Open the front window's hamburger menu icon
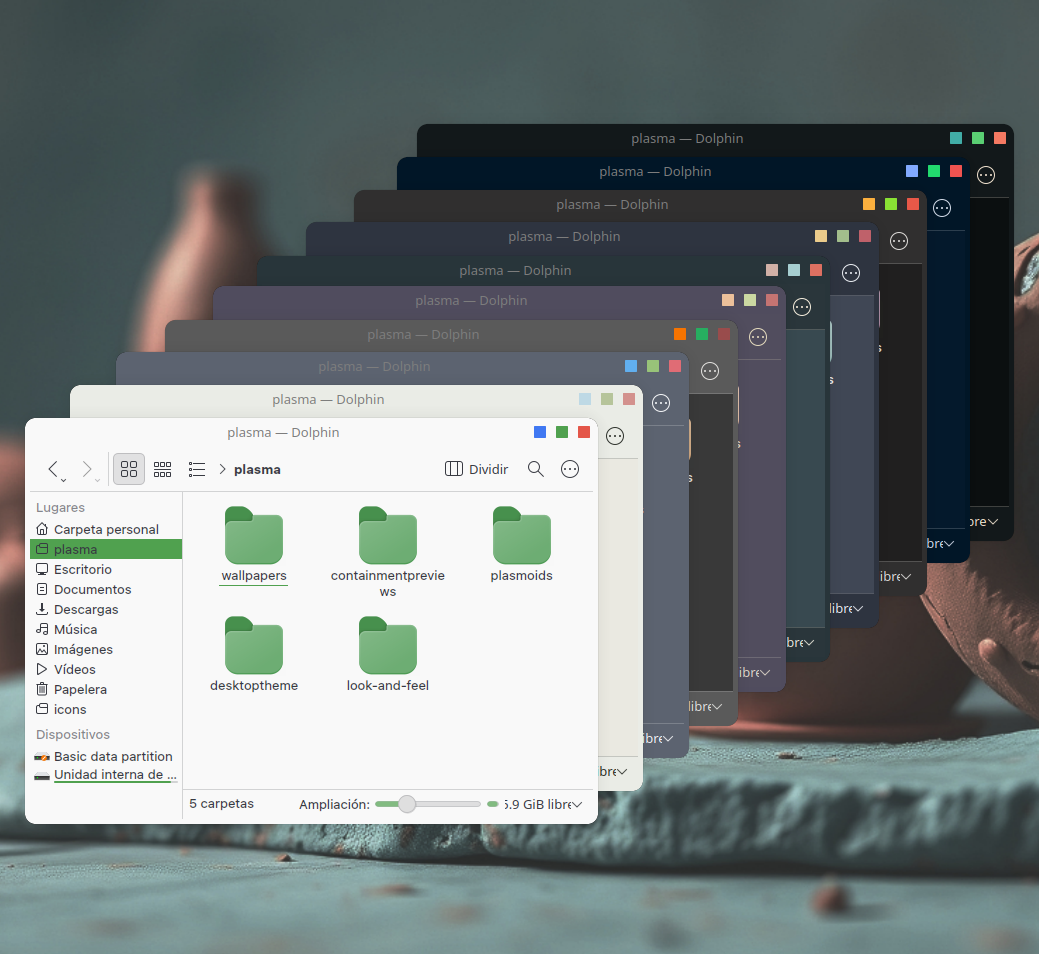The width and height of the screenshot is (1039, 954). coord(570,469)
